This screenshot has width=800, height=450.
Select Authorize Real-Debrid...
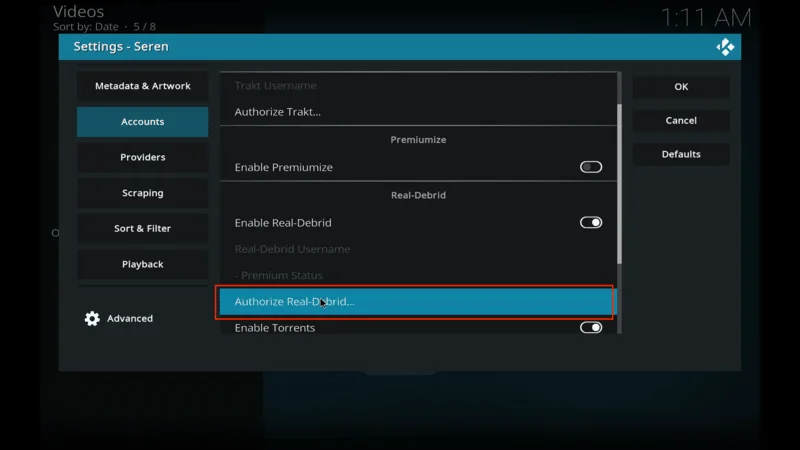[x=418, y=302]
